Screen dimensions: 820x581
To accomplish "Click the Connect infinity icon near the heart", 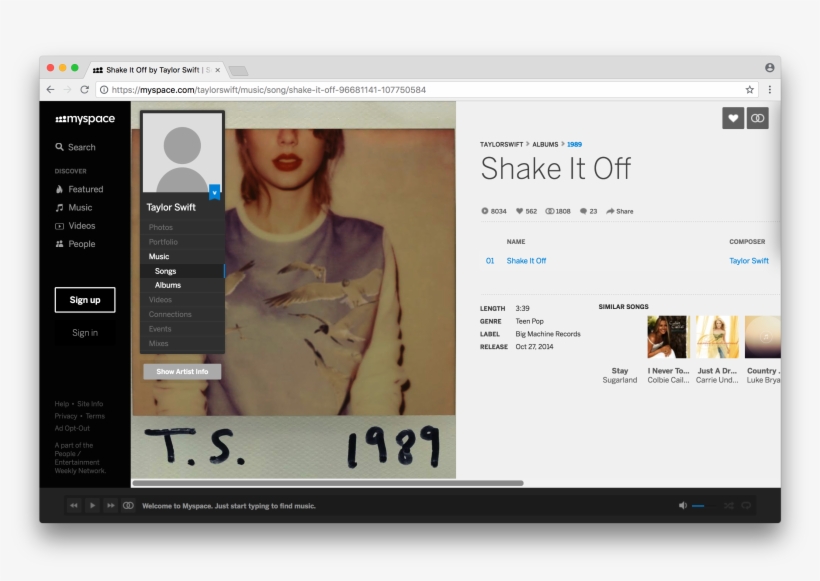I will 757,117.
